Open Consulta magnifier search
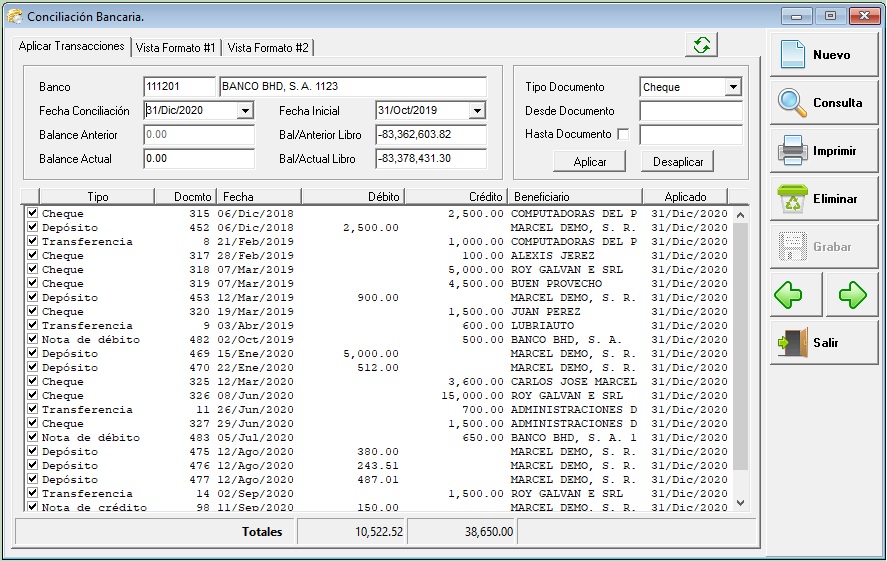This screenshot has height=561, width=887. click(822, 103)
